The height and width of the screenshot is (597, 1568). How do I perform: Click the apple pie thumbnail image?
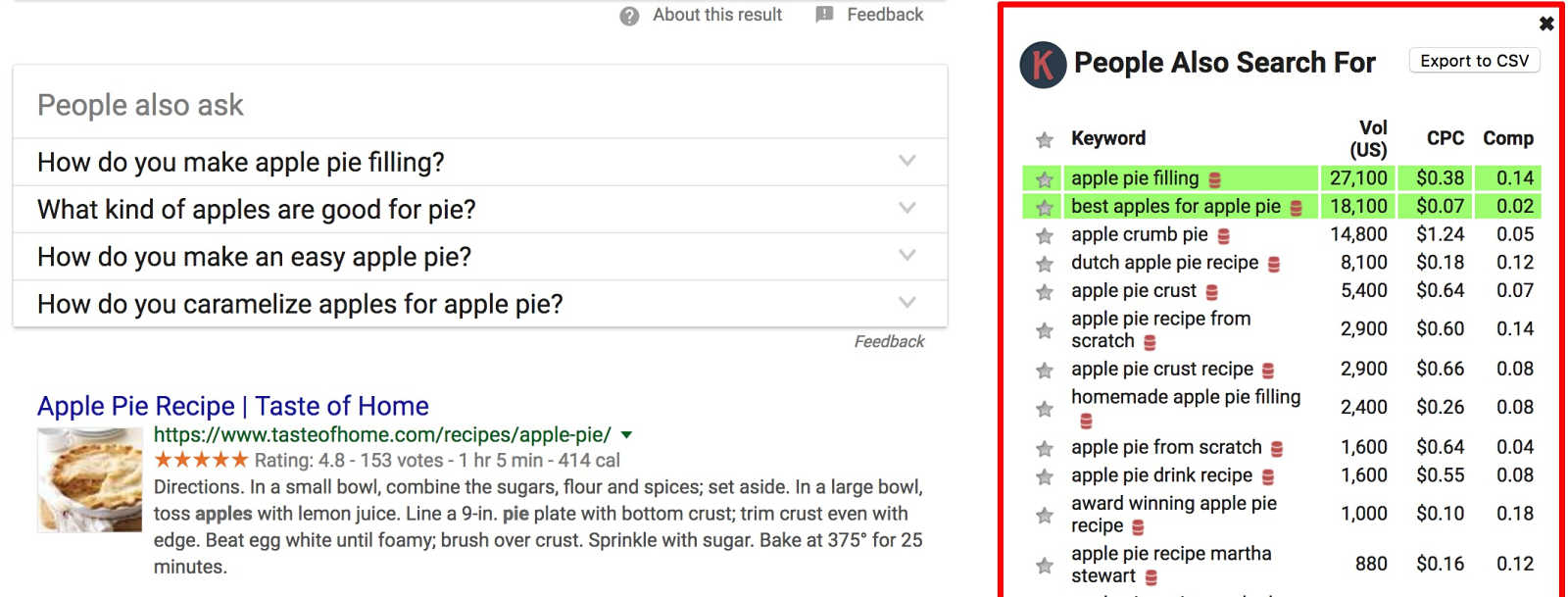[x=90, y=479]
